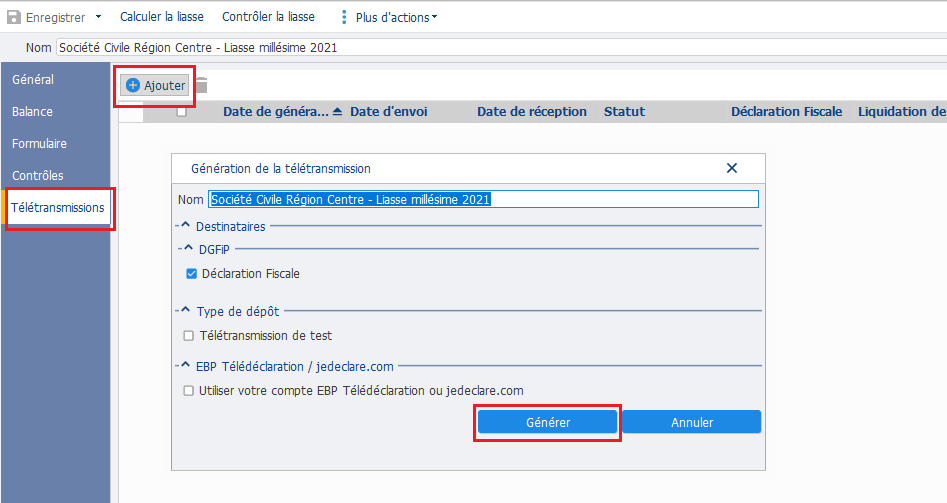Collapse the Type de dépôt section

click(185, 310)
